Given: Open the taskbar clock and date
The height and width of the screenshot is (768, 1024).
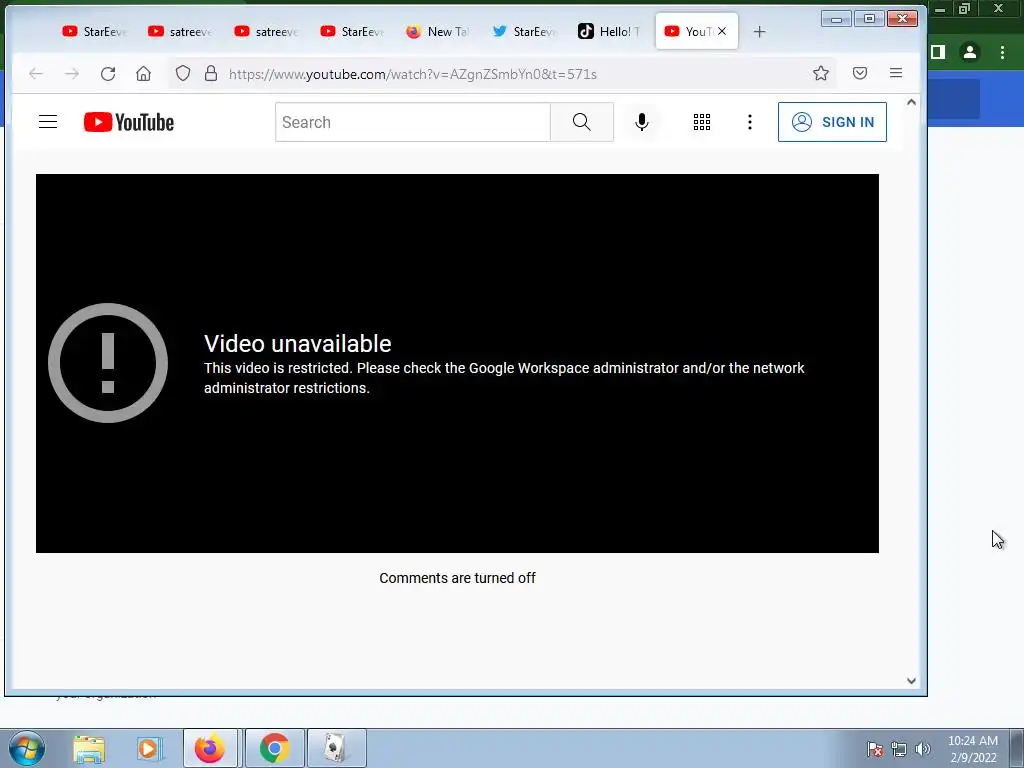Looking at the screenshot, I should (x=973, y=749).
